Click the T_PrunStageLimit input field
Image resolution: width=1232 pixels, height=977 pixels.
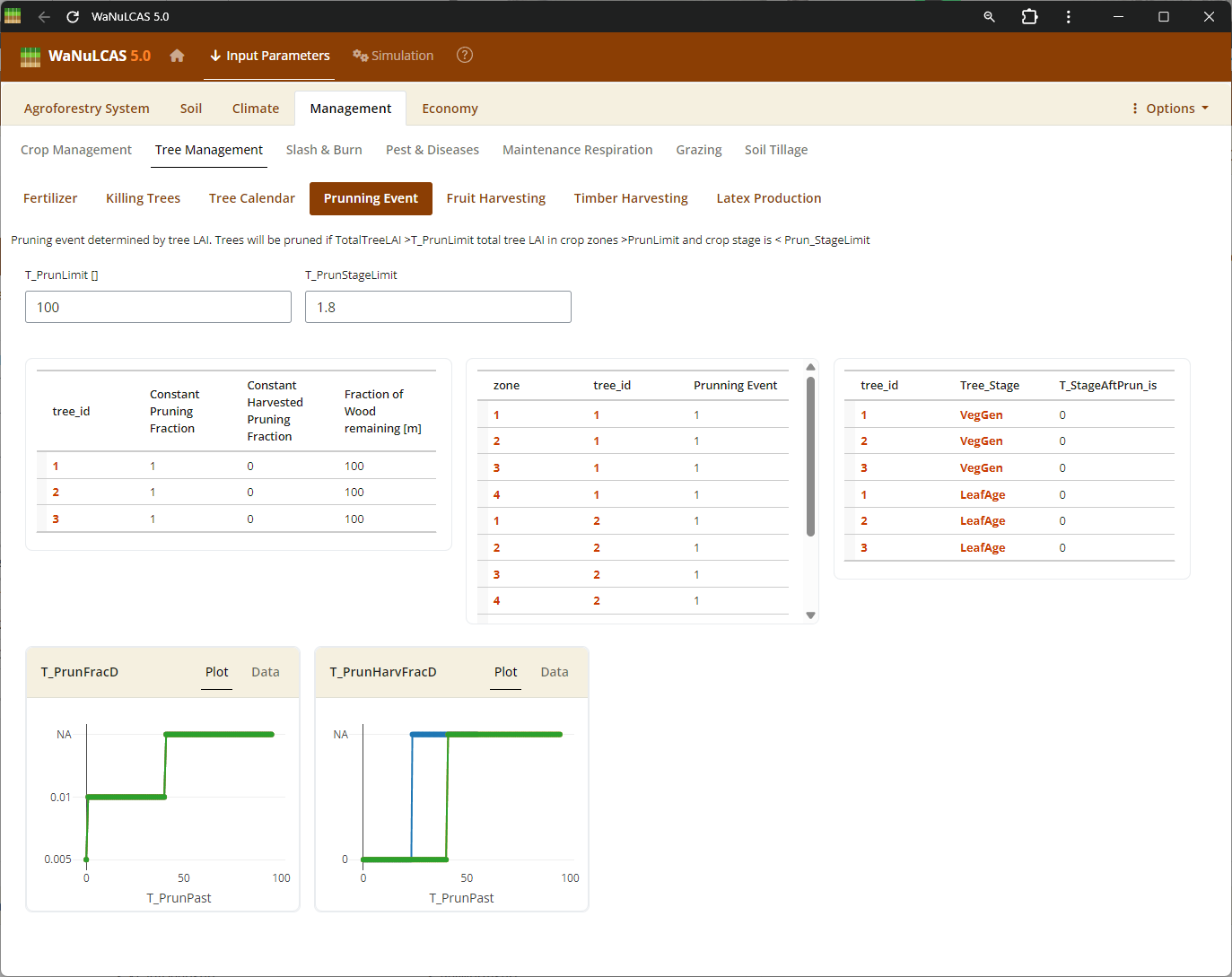click(438, 307)
